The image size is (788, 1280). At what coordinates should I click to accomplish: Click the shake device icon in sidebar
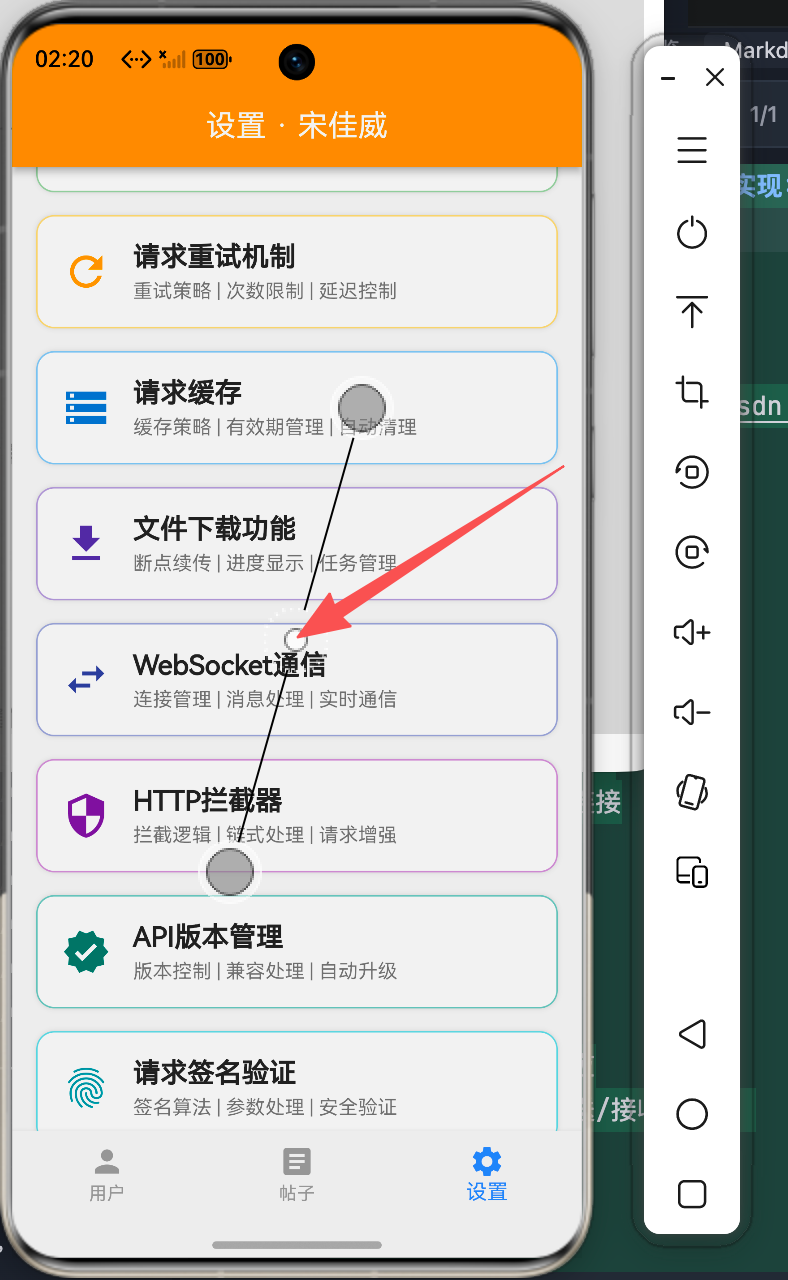pyautogui.click(x=692, y=792)
